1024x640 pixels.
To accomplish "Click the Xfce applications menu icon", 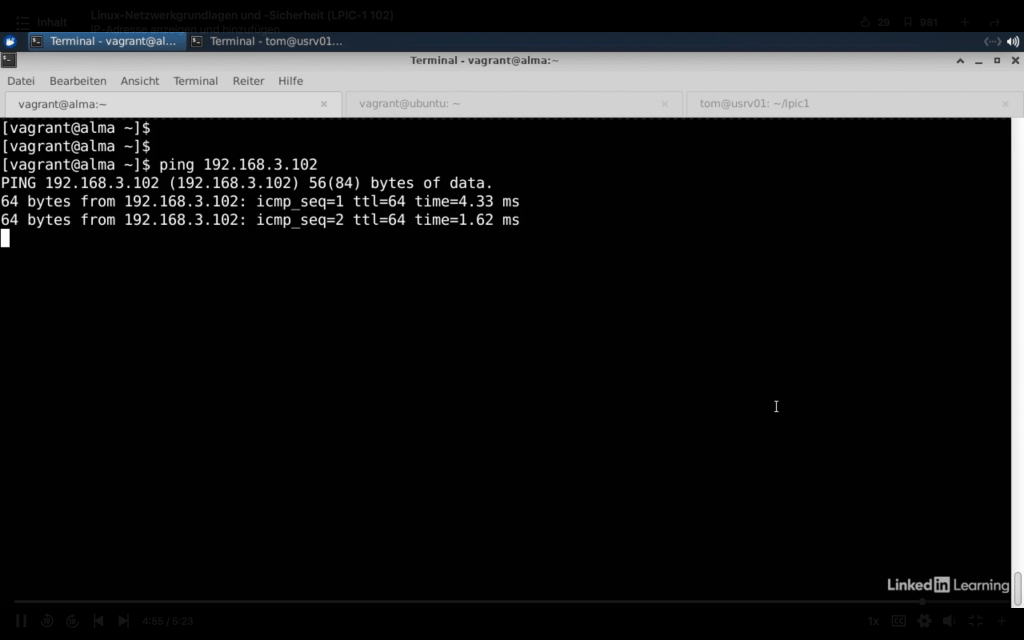I will click(x=10, y=41).
